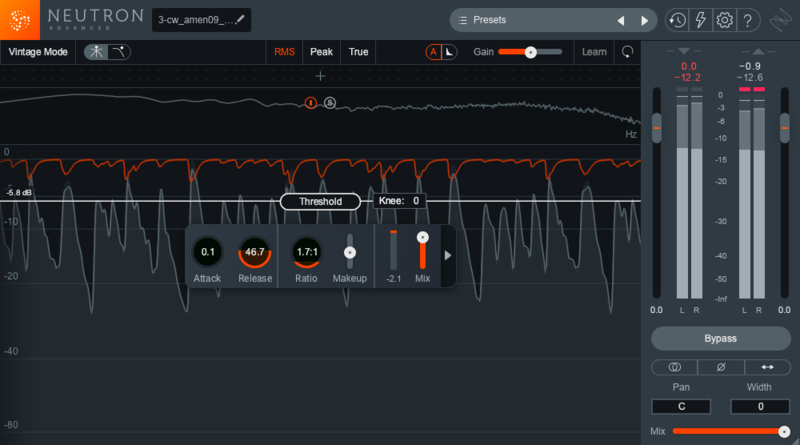Click the Threshold handle
800x445 pixels.
pyautogui.click(x=320, y=202)
